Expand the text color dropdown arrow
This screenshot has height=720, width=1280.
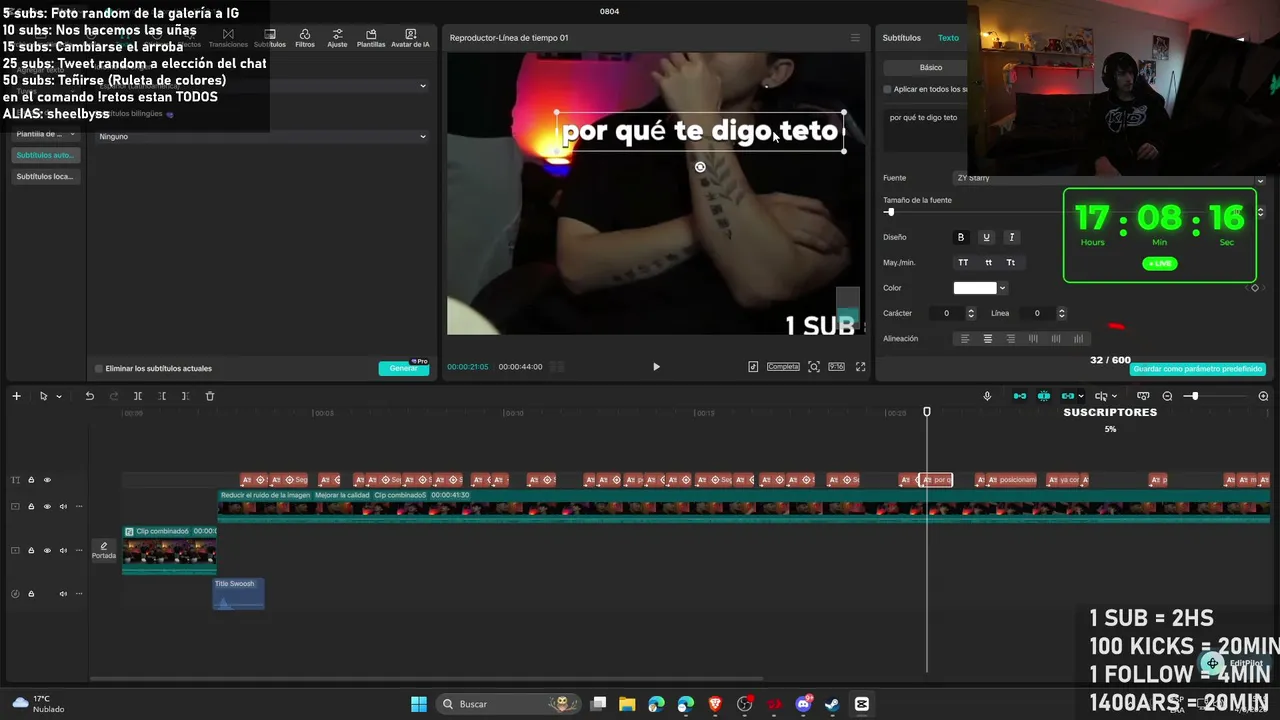coord(1002,288)
